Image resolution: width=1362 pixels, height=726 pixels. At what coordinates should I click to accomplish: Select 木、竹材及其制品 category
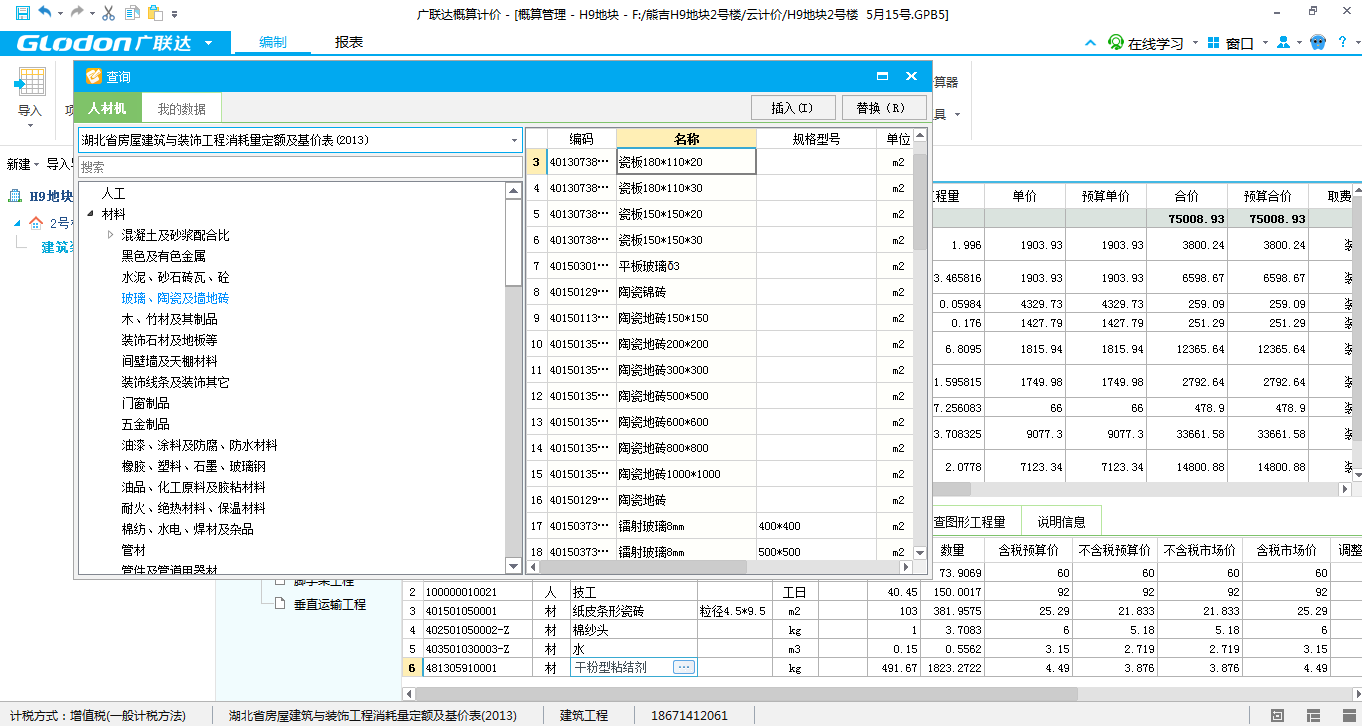[169, 319]
